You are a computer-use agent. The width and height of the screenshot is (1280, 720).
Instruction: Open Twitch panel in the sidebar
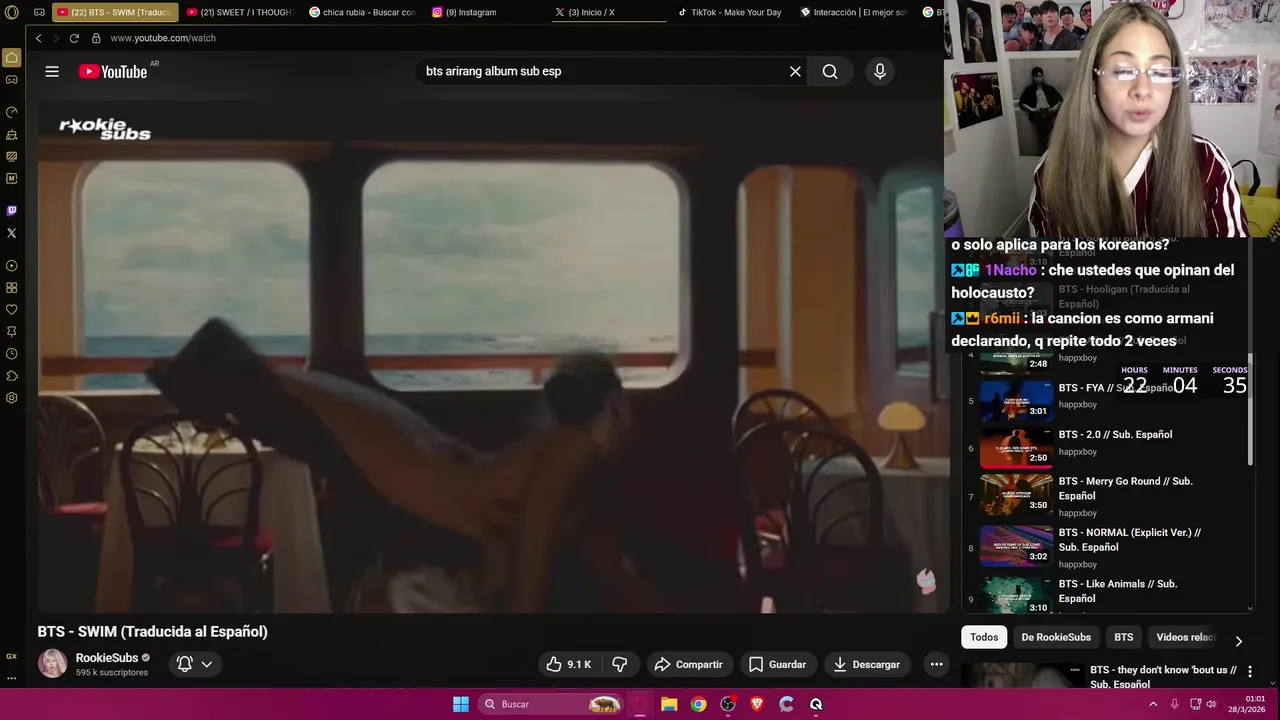(12, 211)
